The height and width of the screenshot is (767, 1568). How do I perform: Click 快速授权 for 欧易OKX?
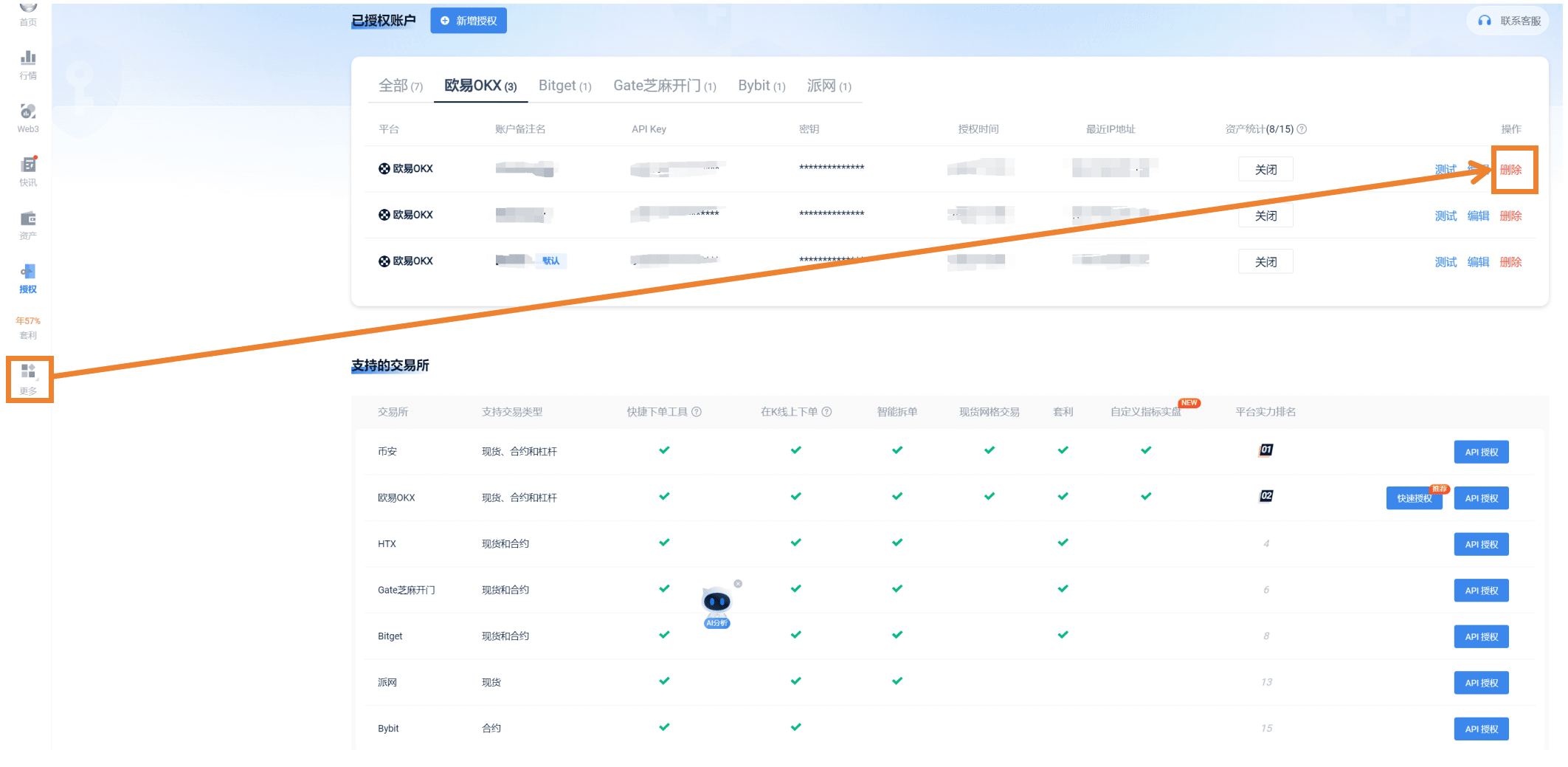[x=1414, y=498]
